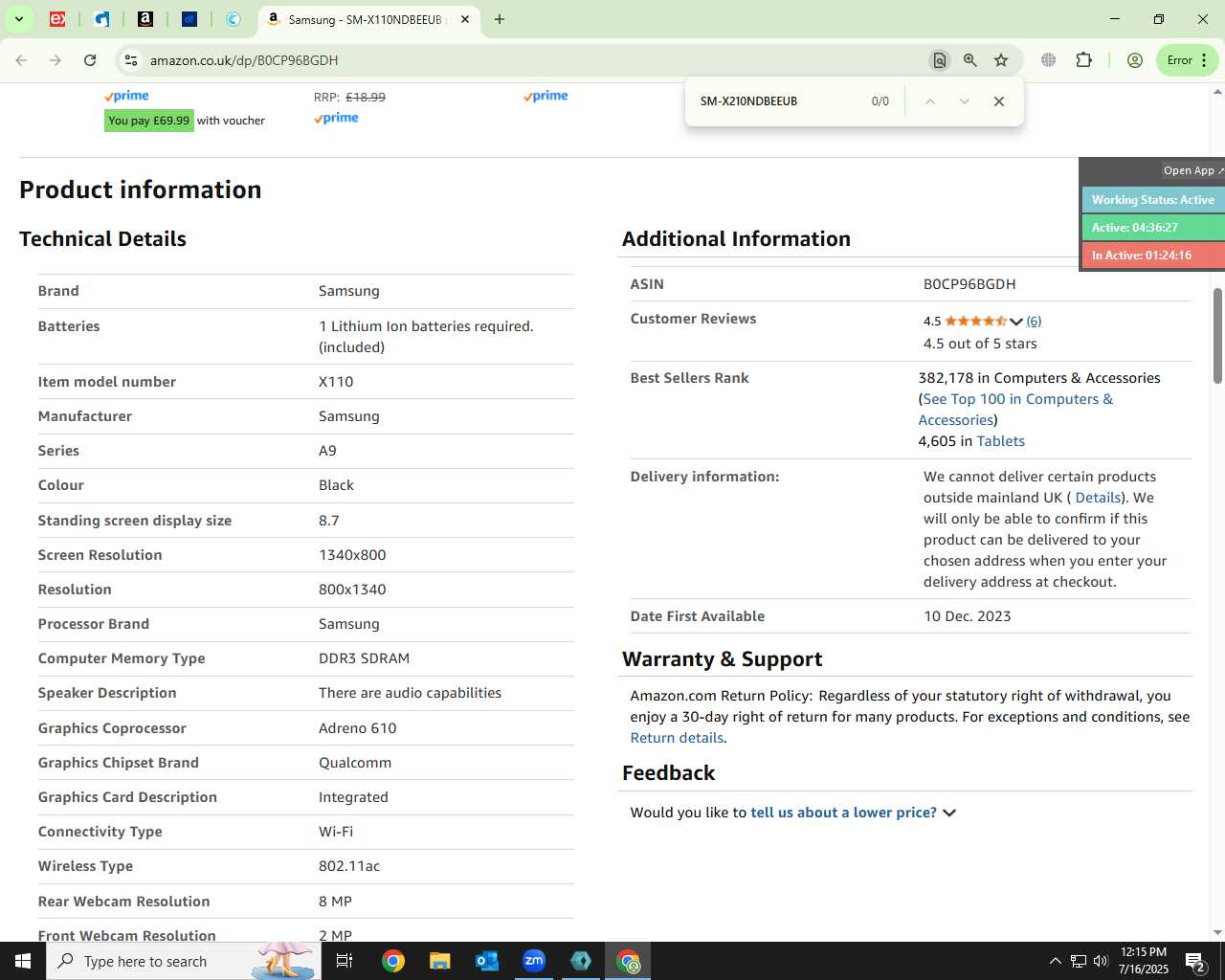Close the find-in-page bar
This screenshot has width=1225, height=980.
click(999, 101)
